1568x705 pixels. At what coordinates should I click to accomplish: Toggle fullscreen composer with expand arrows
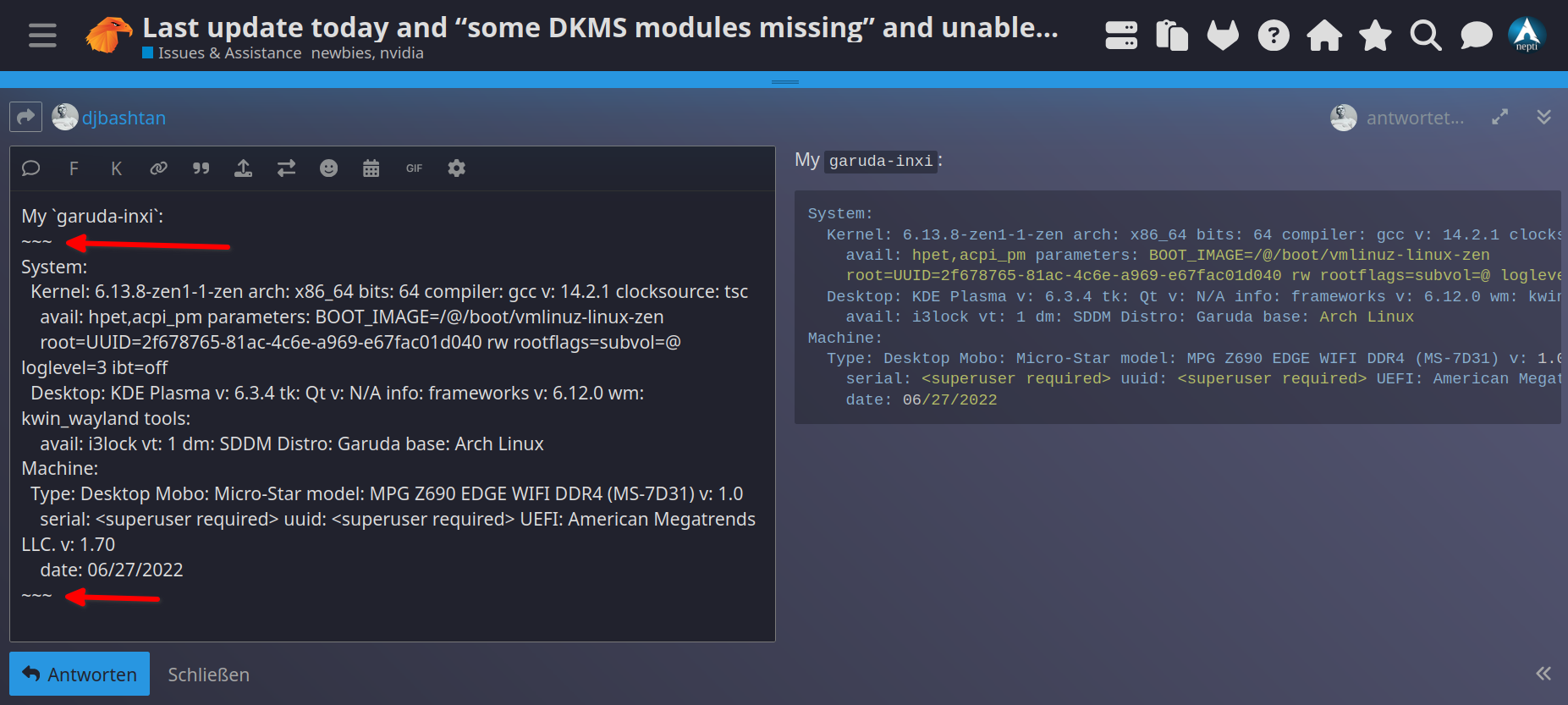point(1499,118)
